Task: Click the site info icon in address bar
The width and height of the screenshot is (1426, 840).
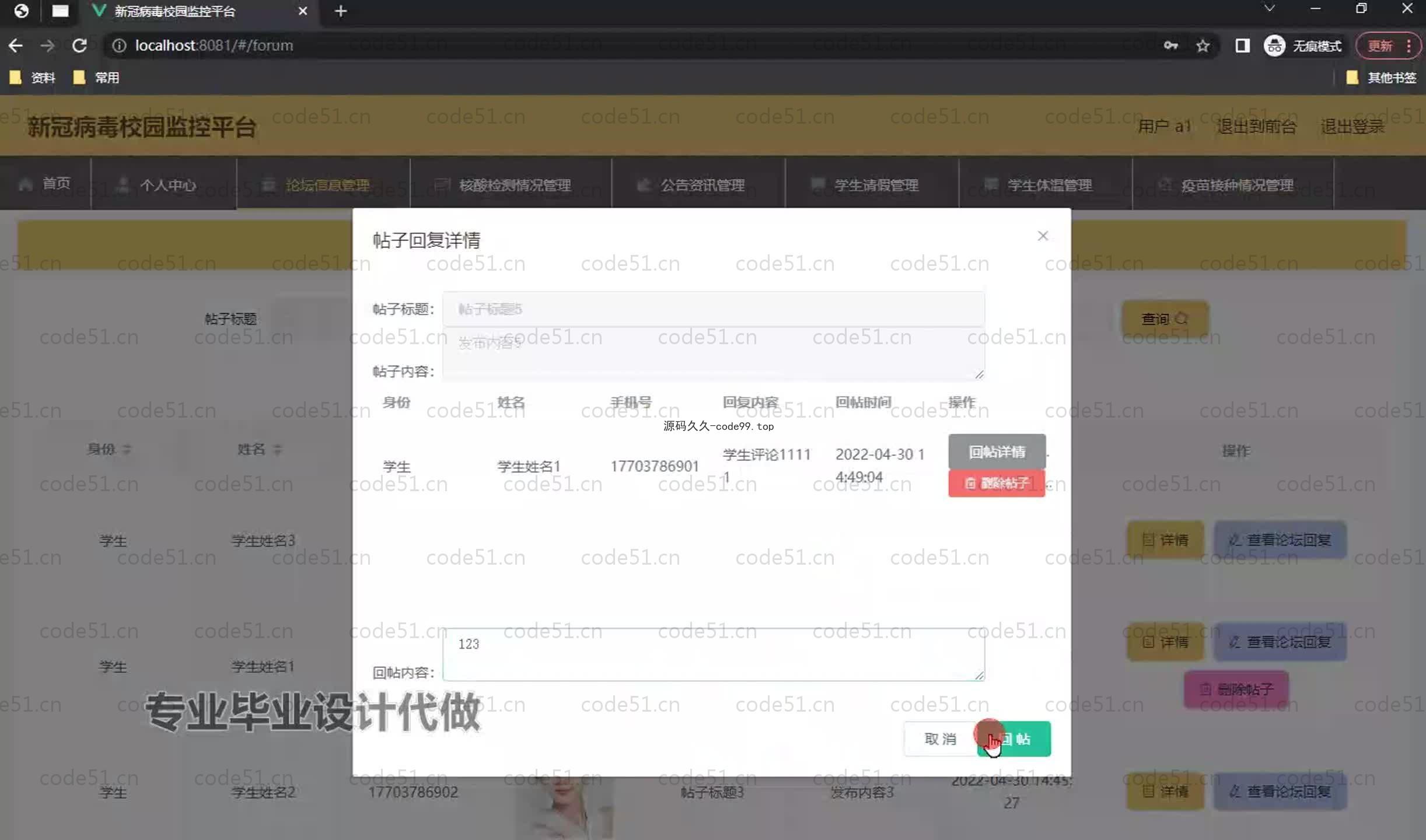Action: coord(119,45)
